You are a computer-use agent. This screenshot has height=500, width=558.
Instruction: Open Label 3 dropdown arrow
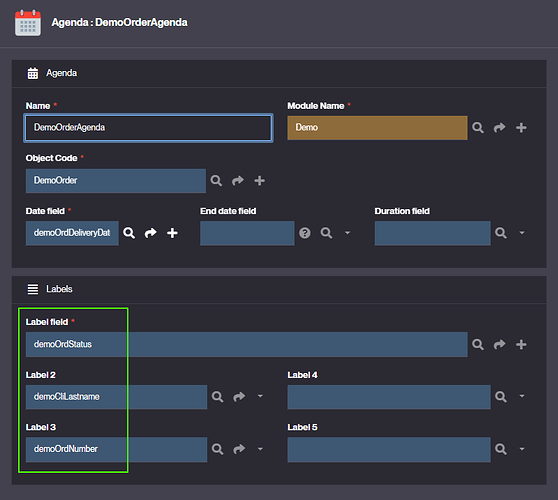click(x=260, y=449)
